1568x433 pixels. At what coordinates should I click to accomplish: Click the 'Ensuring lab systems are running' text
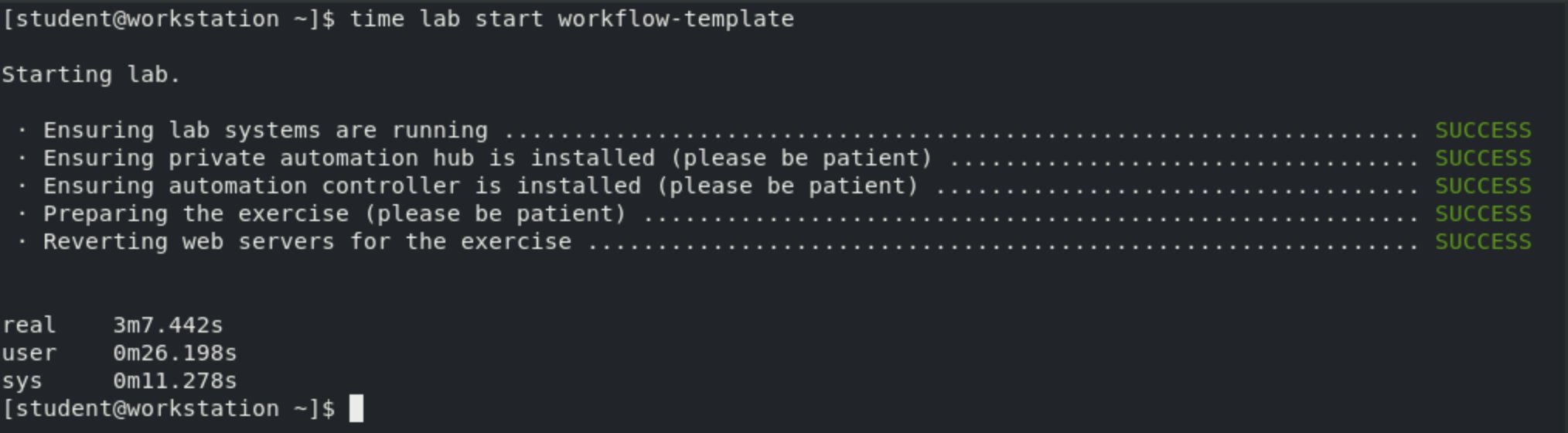pos(265,130)
